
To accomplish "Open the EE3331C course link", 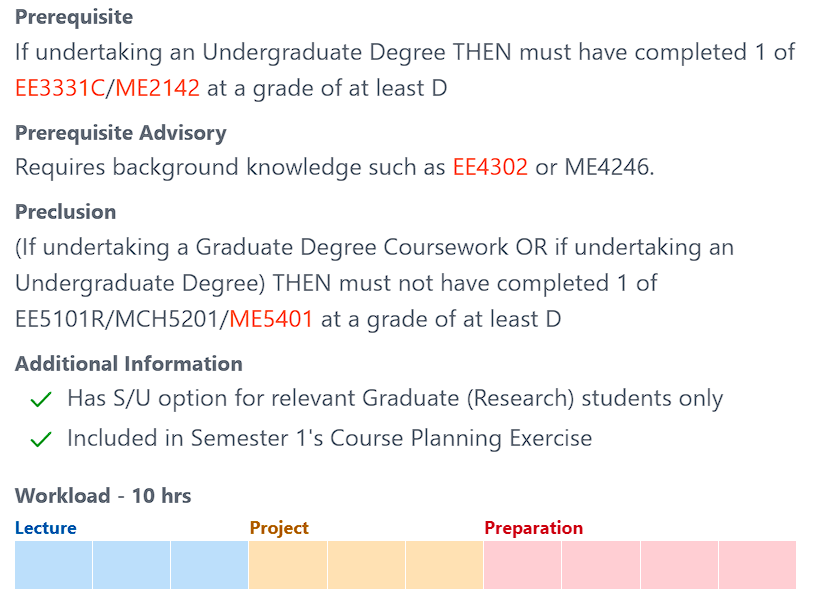I will [60, 89].
